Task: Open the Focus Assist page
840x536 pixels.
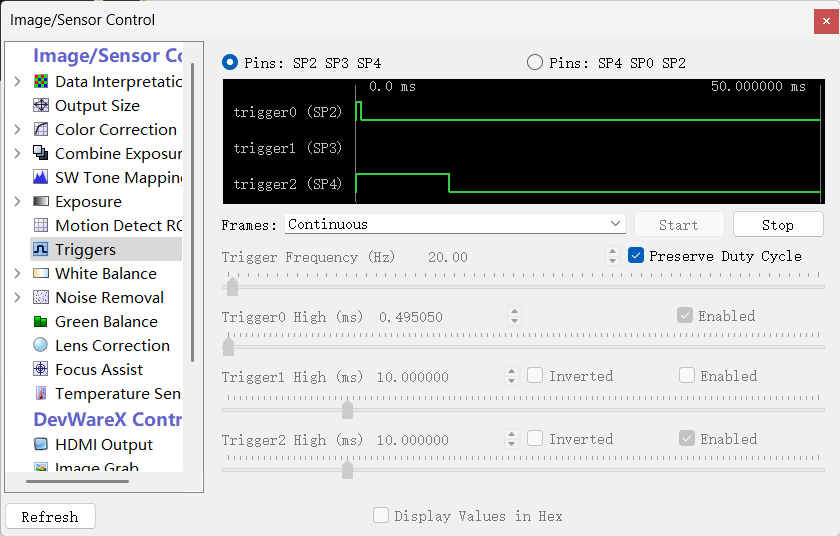Action: pos(99,370)
